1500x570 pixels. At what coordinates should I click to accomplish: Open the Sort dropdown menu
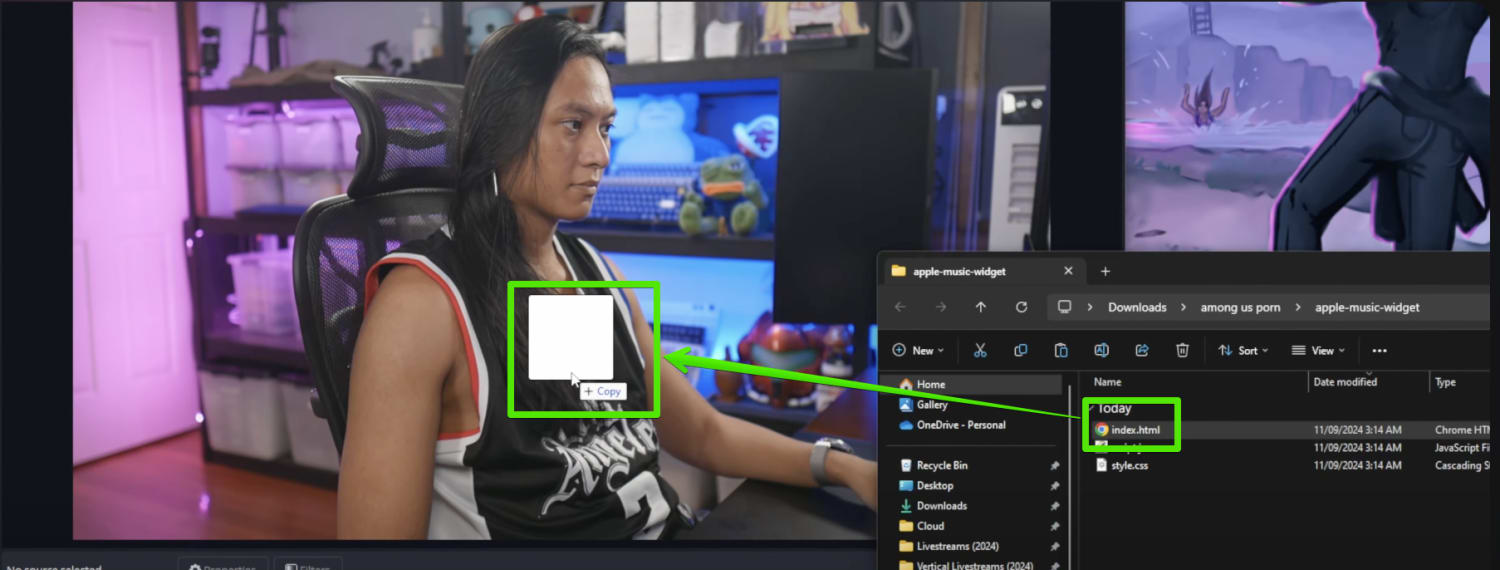[x=1243, y=350]
